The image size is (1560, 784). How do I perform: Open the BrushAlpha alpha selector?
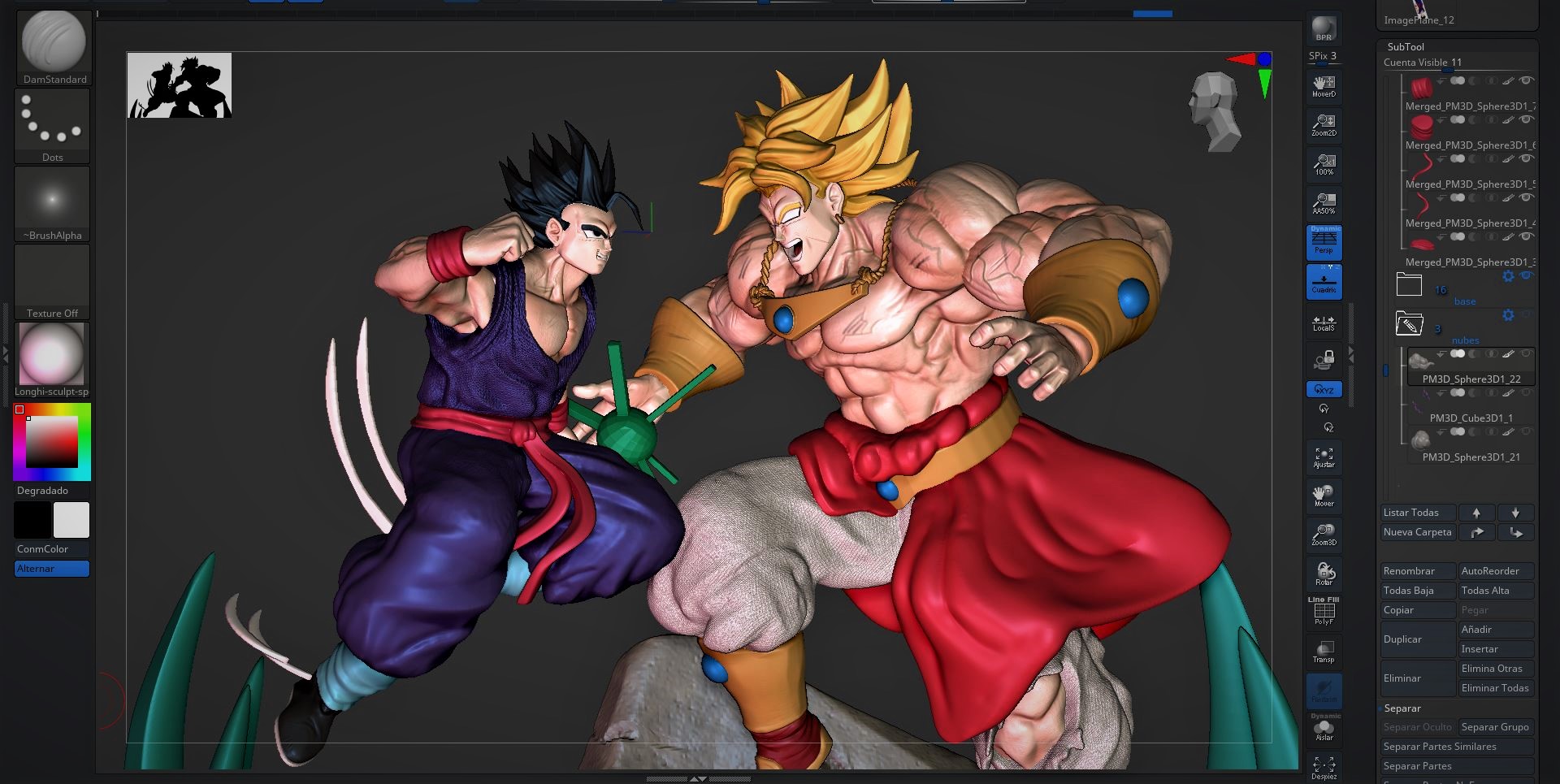53,203
